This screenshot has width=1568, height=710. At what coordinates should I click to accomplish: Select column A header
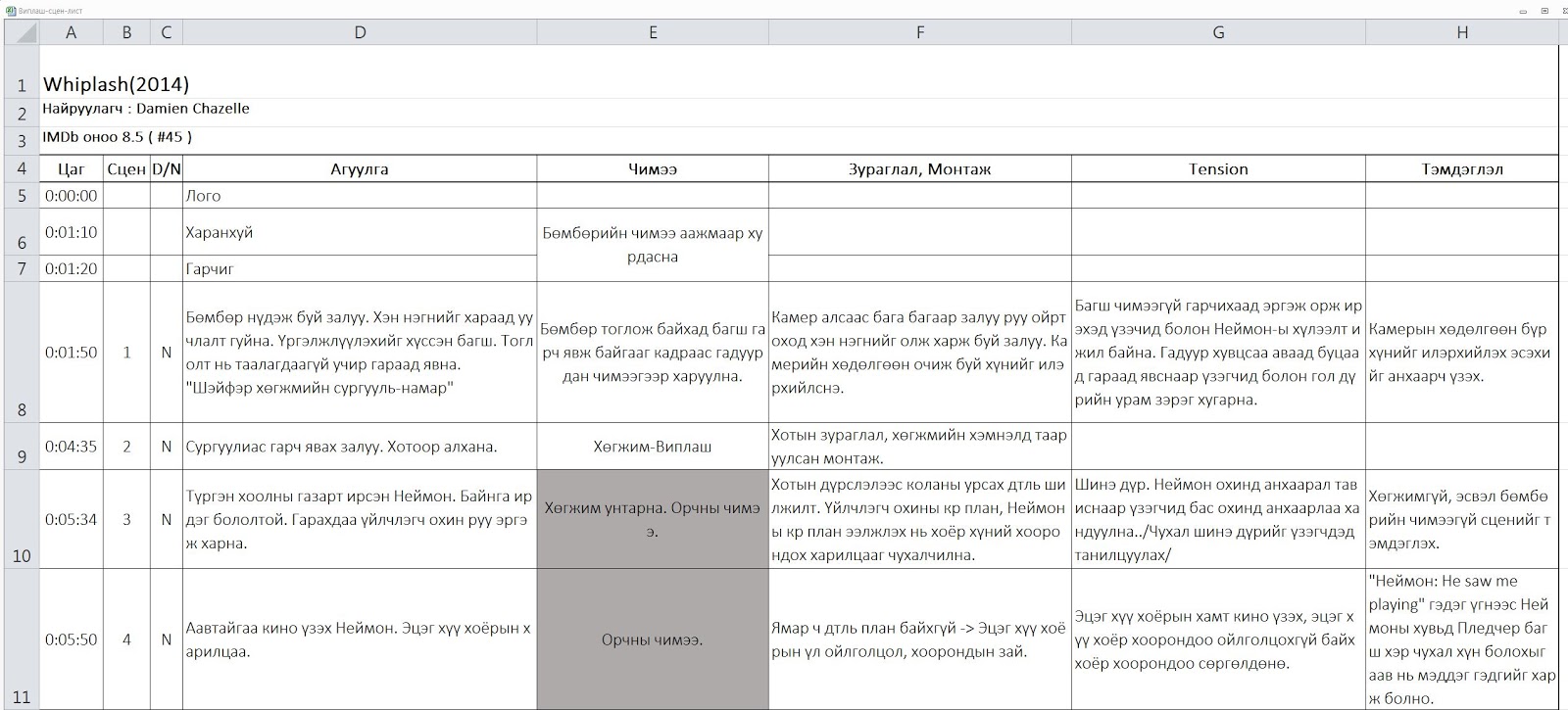(x=71, y=32)
